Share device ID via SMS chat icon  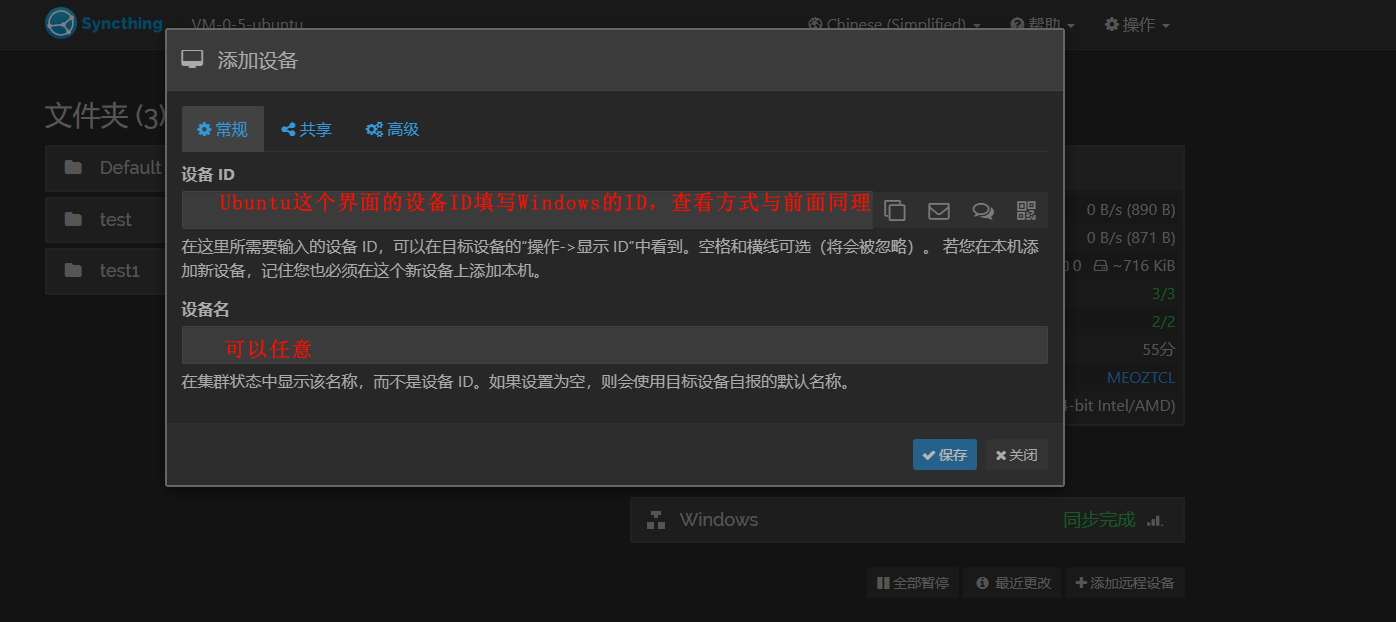(x=983, y=210)
